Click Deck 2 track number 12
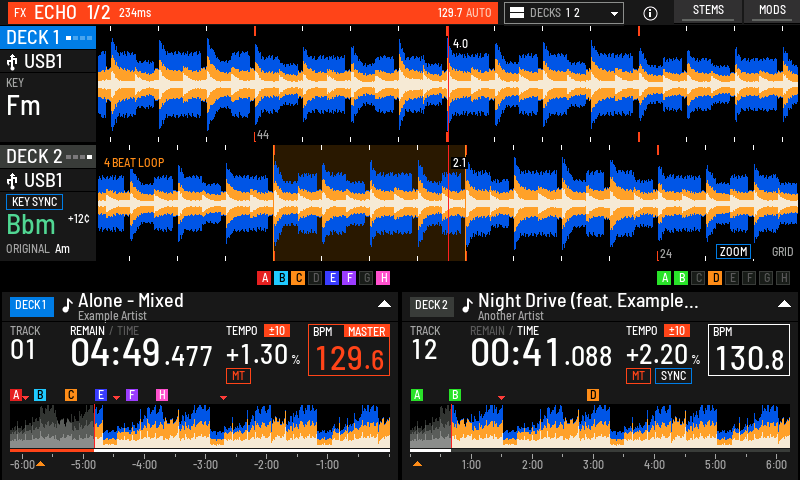 click(423, 350)
